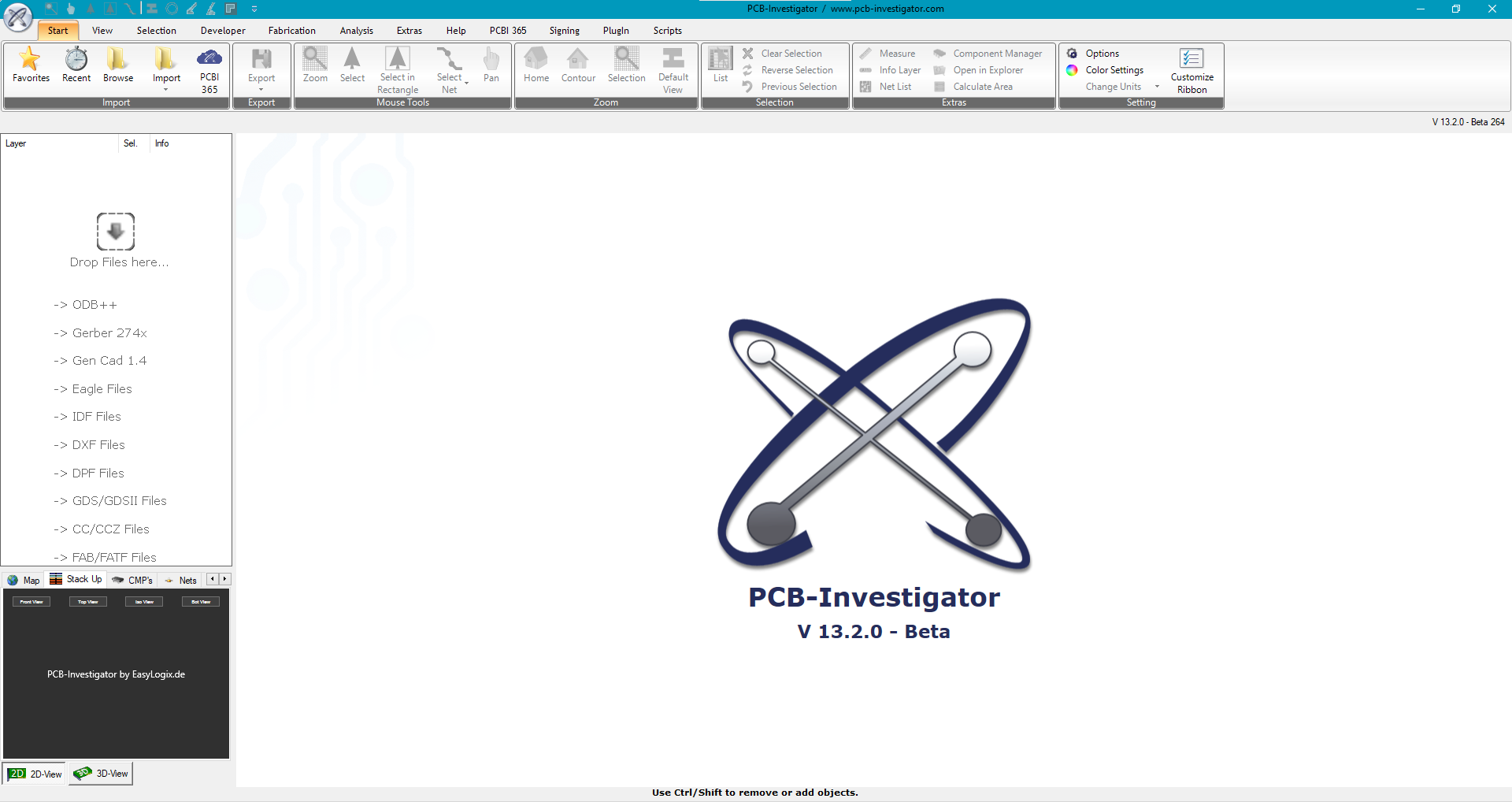1512x802 pixels.
Task: Click the Info column header
Action: (x=161, y=143)
